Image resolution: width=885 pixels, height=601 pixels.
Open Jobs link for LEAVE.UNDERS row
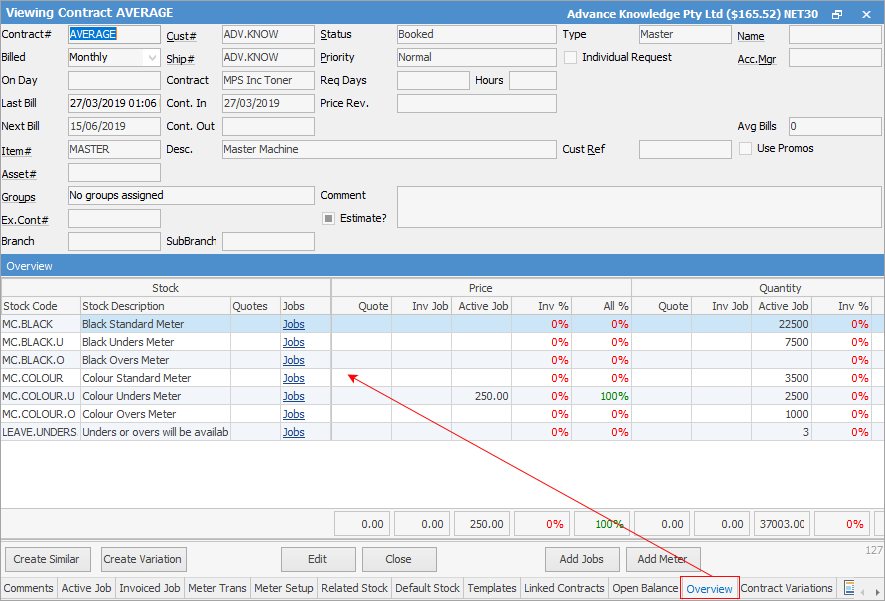[x=293, y=432]
